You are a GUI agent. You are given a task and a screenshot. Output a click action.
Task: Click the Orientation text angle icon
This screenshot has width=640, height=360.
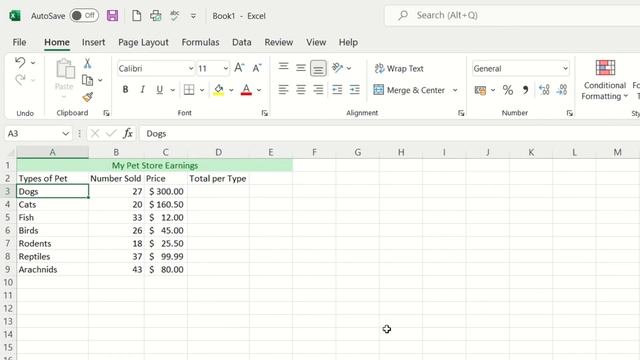coord(338,67)
